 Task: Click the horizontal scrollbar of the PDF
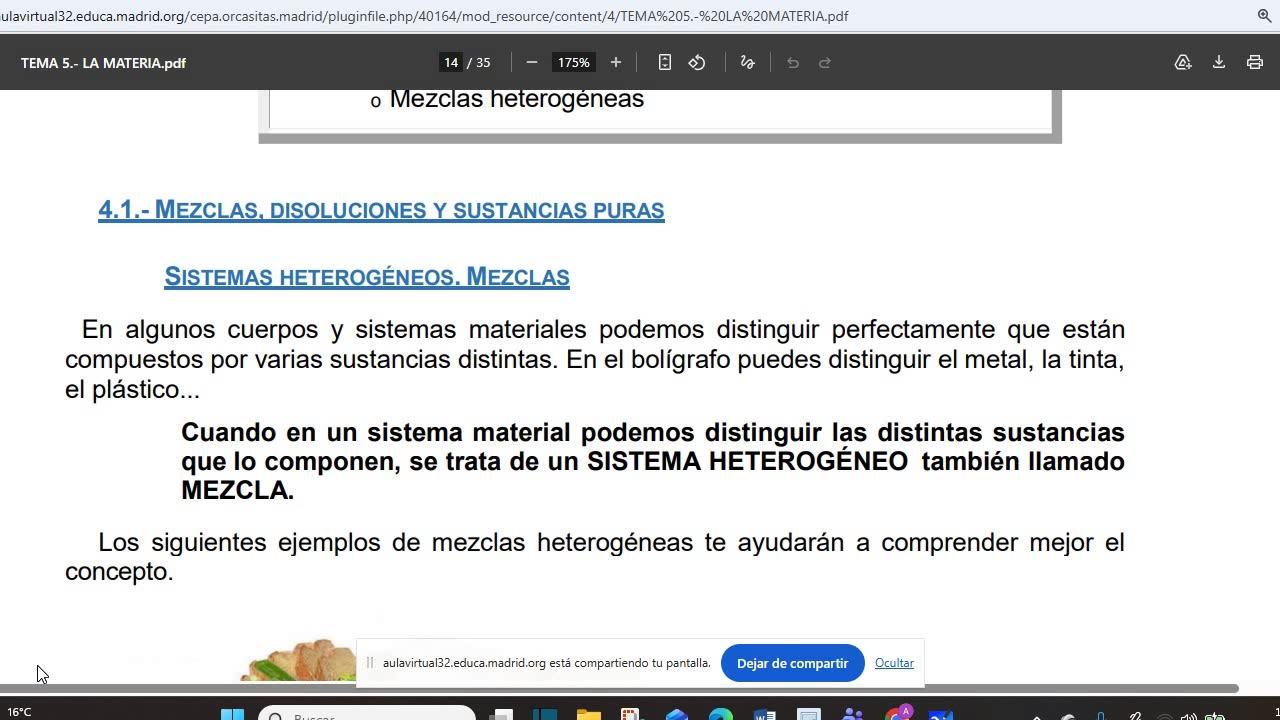coord(619,688)
